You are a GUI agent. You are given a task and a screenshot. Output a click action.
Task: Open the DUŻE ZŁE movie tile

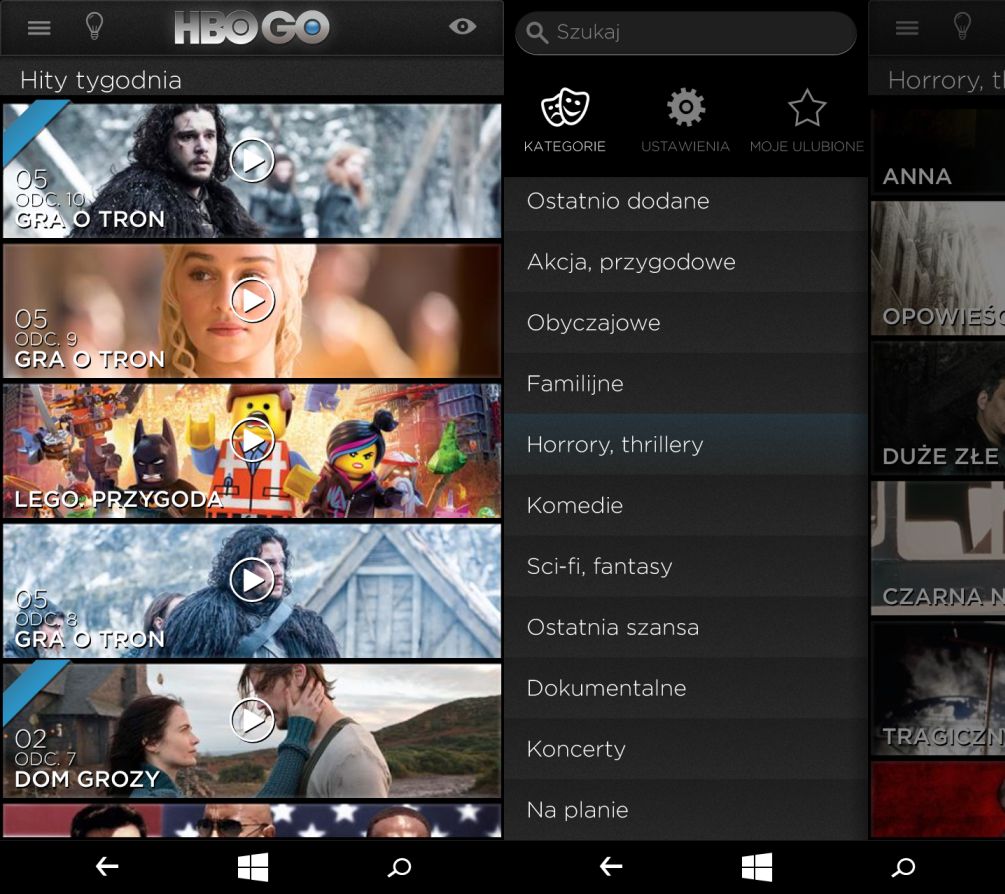[938, 408]
